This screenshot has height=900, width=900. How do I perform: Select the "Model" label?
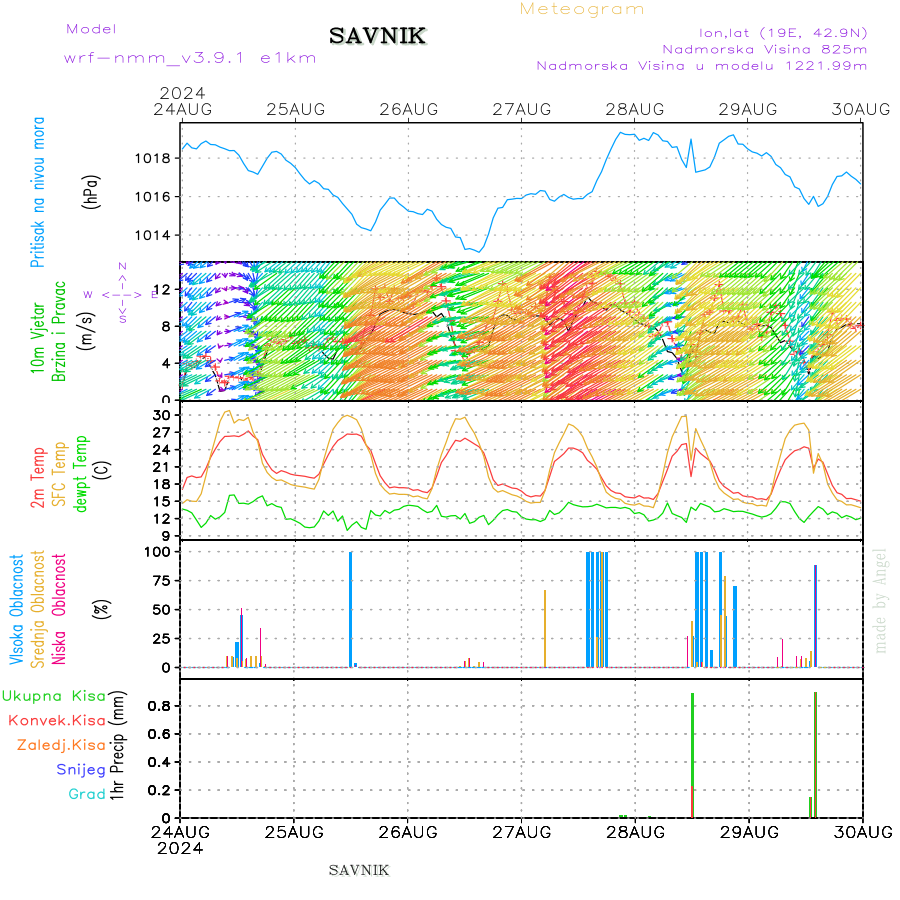click(91, 29)
